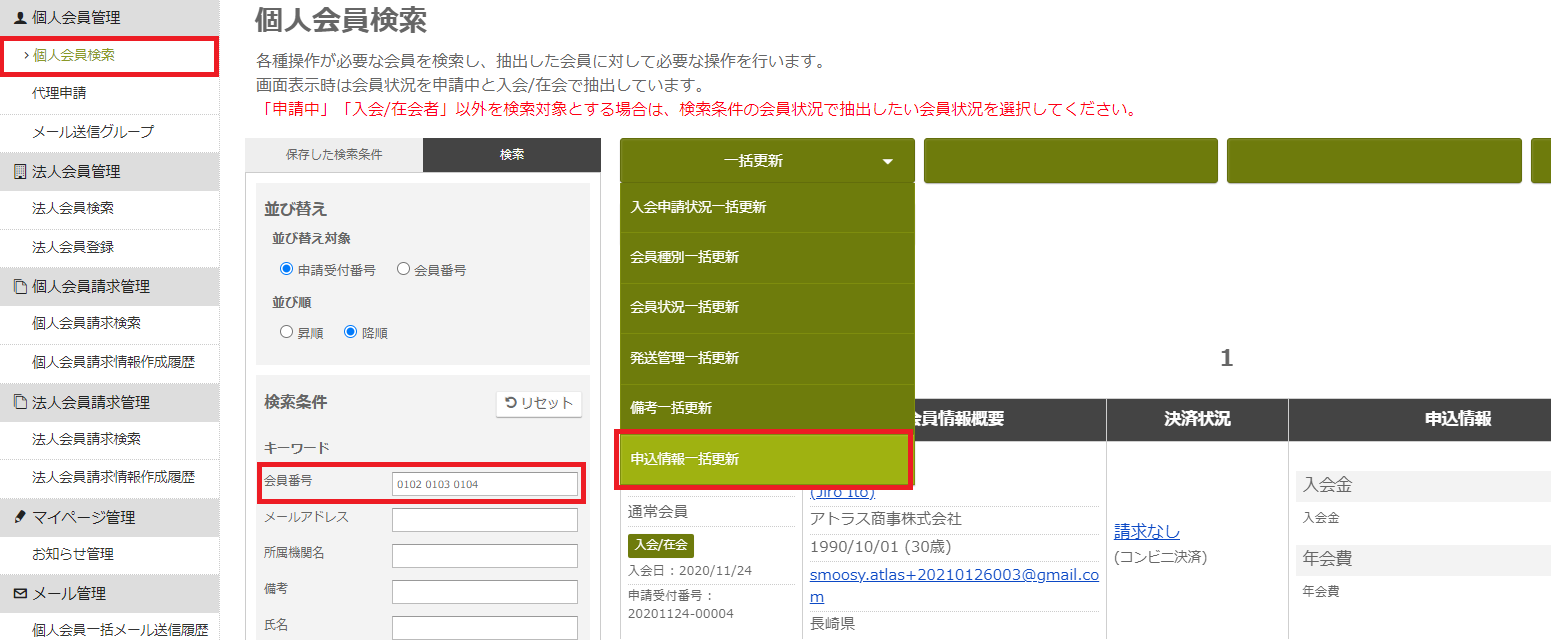Open 法人会員請求情報作成履歴 sidebar item
The height and width of the screenshot is (641, 1552).
pos(113,477)
